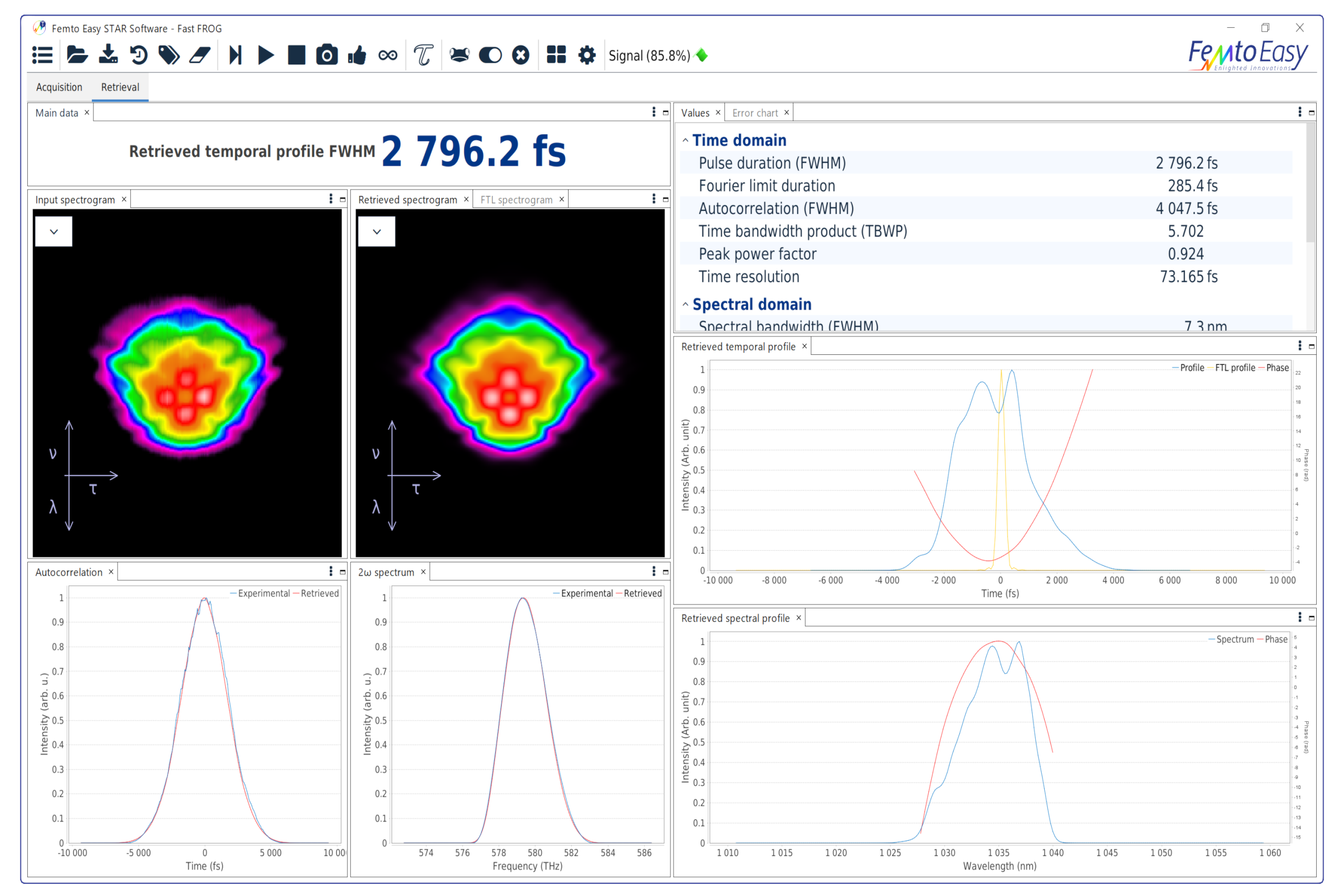Click the infinity continuous mode icon
This screenshot has height=896, width=1344.
388,56
